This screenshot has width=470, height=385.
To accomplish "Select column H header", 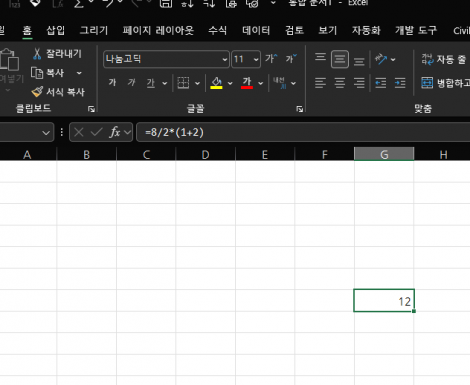I will (443, 154).
